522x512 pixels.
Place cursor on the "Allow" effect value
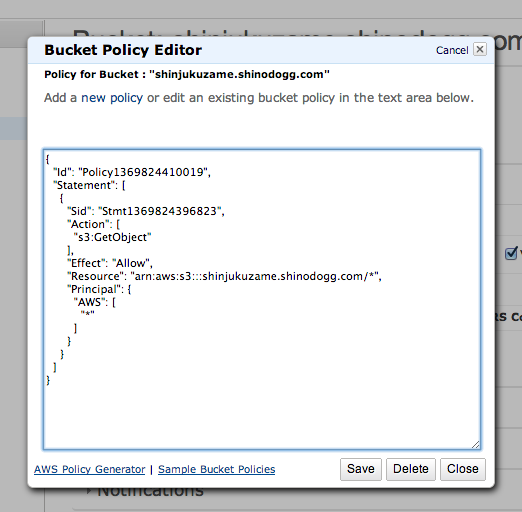point(131,263)
